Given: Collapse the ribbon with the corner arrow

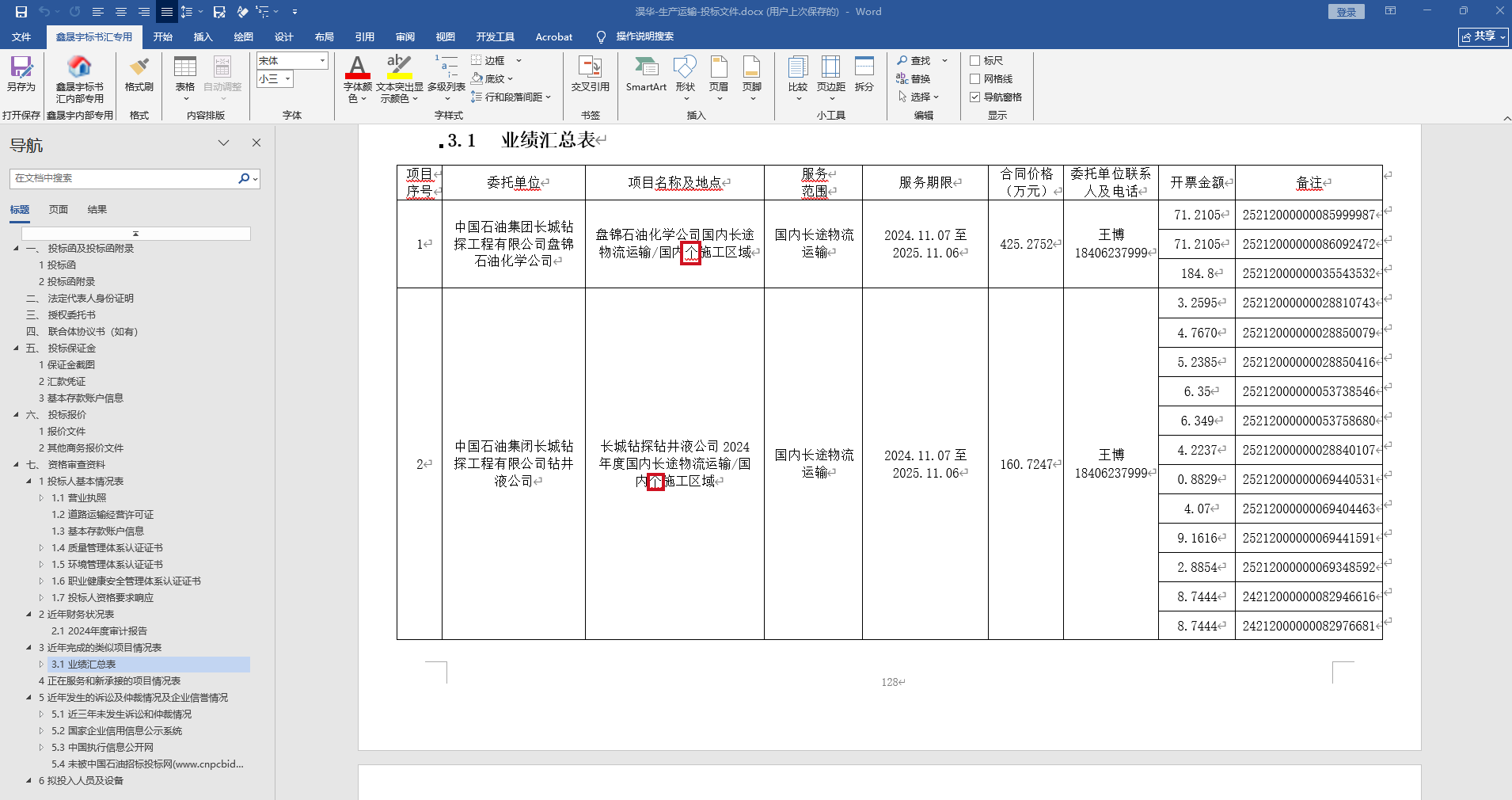Looking at the screenshot, I should tap(1506, 118).
